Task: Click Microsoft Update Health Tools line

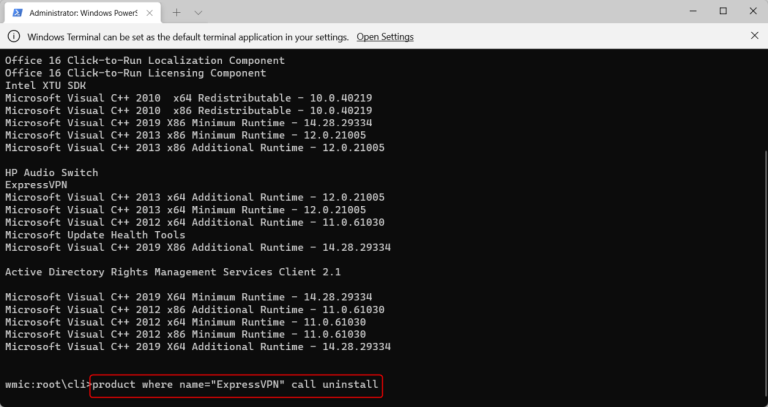Action: pyautogui.click(x=95, y=235)
